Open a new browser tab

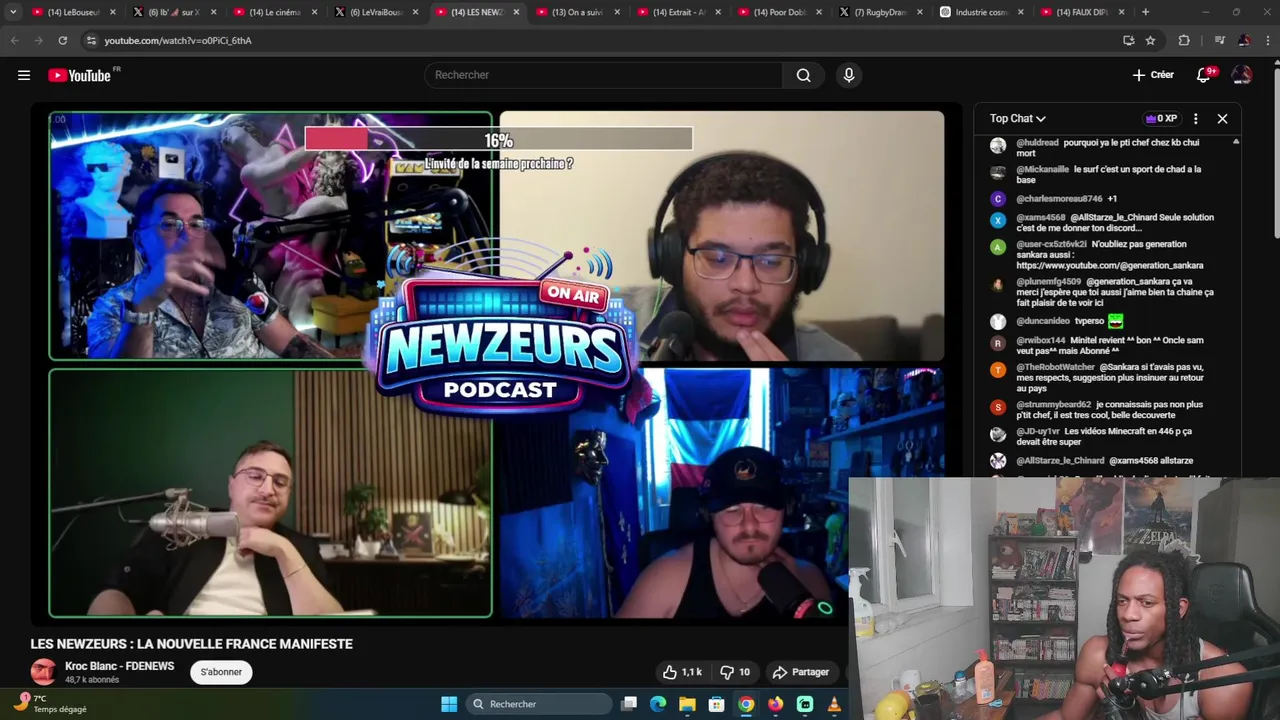tap(1145, 12)
